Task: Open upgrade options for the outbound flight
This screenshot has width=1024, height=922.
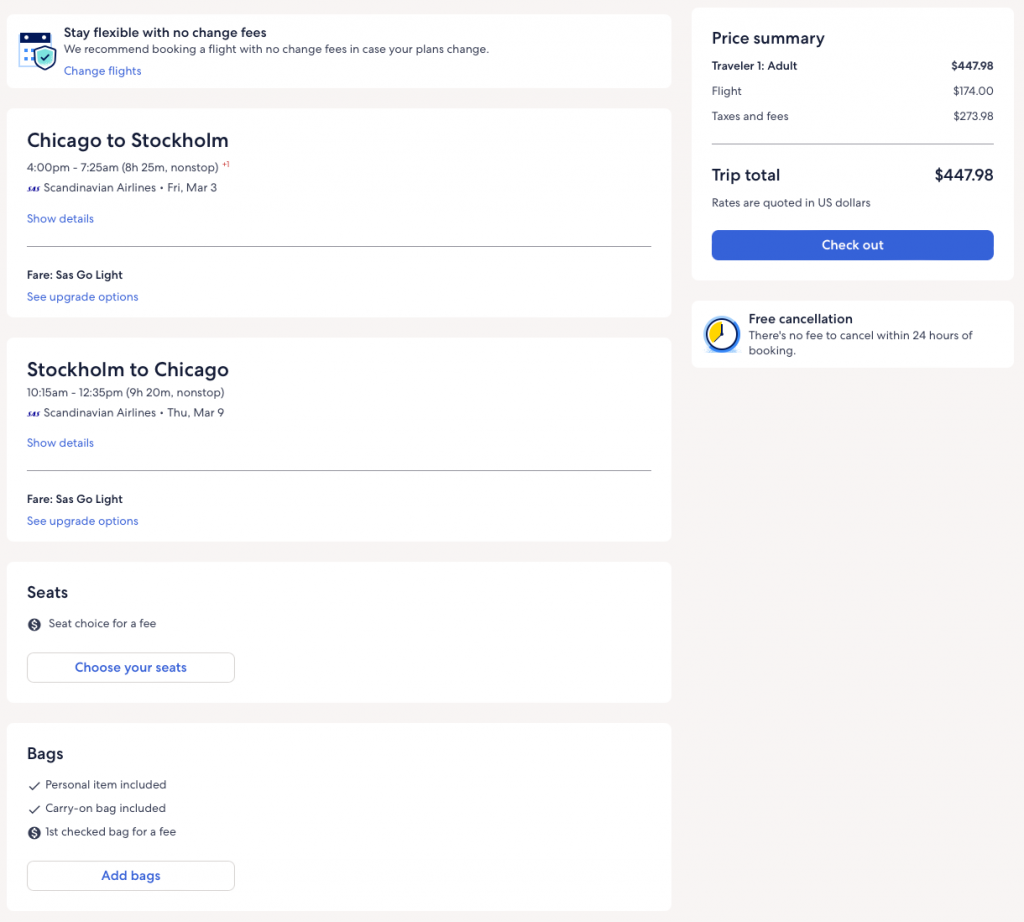Action: click(x=82, y=297)
